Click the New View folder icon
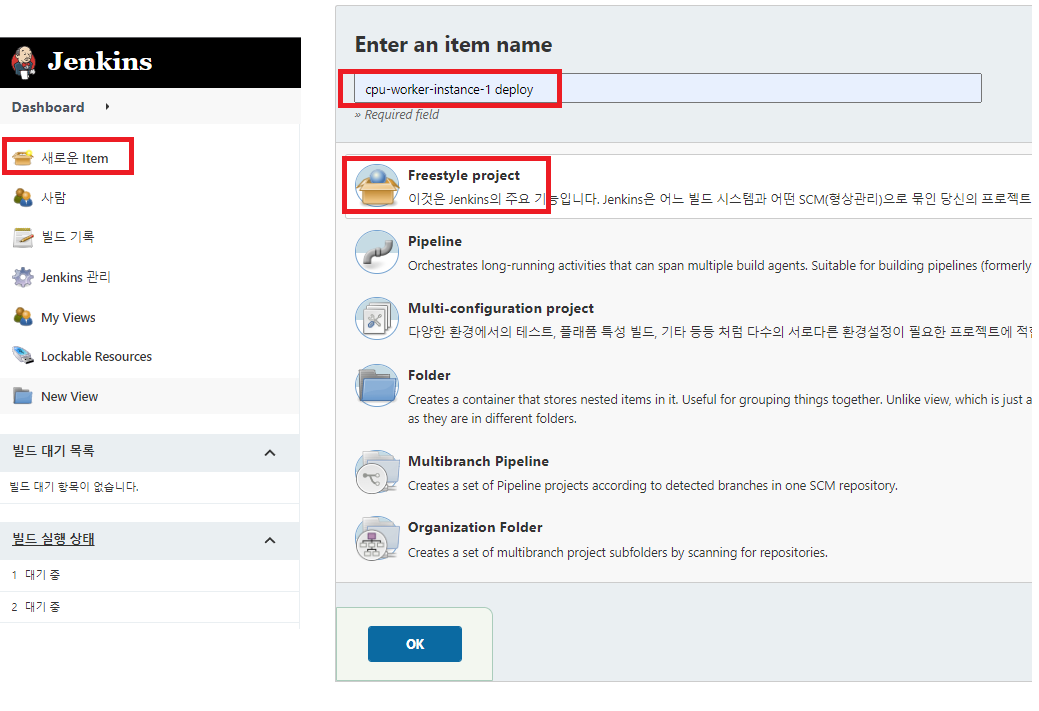This screenshot has height=711, width=1039. tap(23, 396)
